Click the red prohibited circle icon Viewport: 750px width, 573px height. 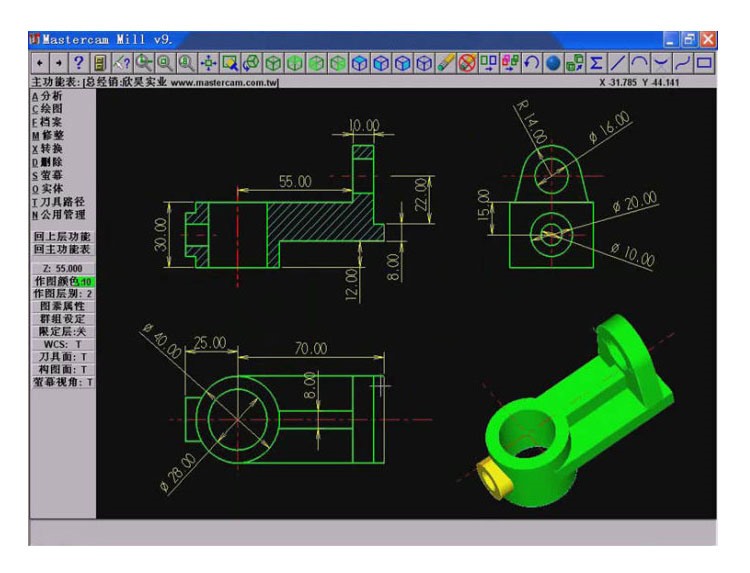(467, 63)
